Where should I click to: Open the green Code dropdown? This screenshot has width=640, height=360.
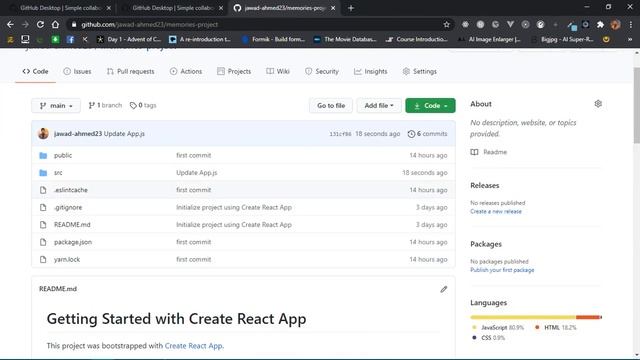coord(430,105)
